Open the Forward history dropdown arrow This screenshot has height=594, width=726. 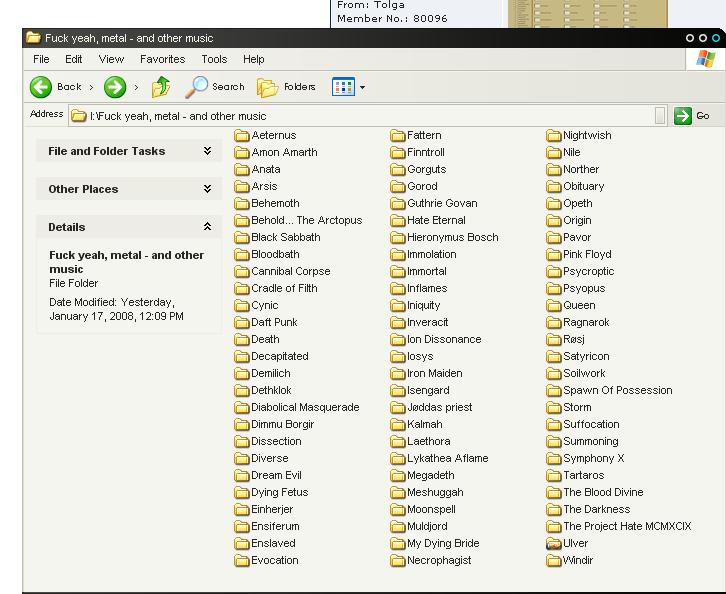pyautogui.click(x=136, y=87)
